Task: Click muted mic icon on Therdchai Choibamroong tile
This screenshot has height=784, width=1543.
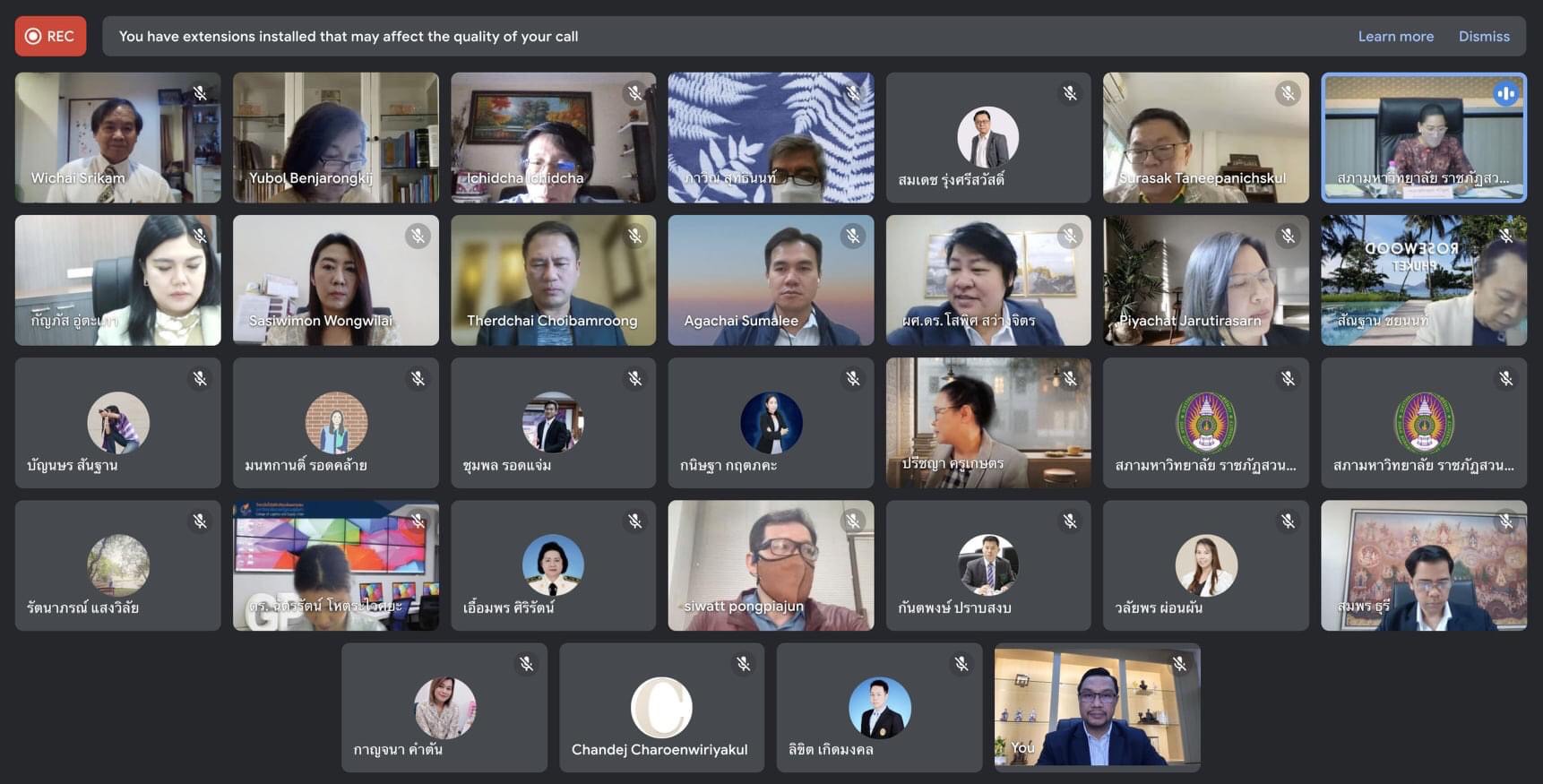Action: (x=635, y=236)
